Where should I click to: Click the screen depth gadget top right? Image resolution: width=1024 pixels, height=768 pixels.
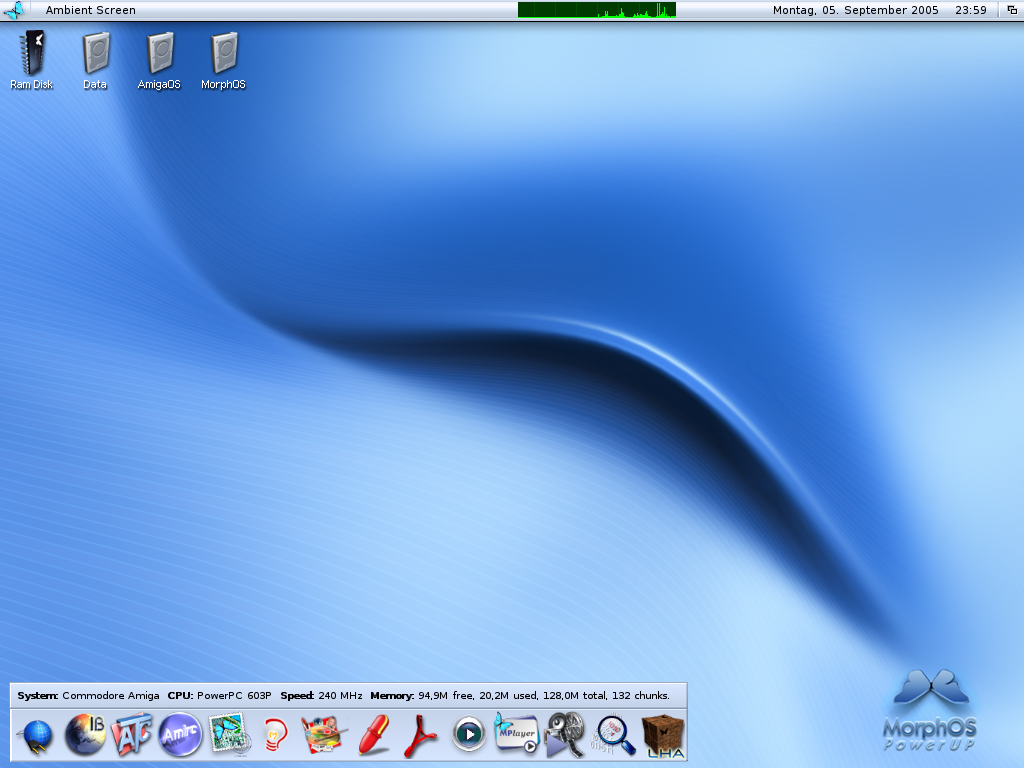coord(1013,10)
